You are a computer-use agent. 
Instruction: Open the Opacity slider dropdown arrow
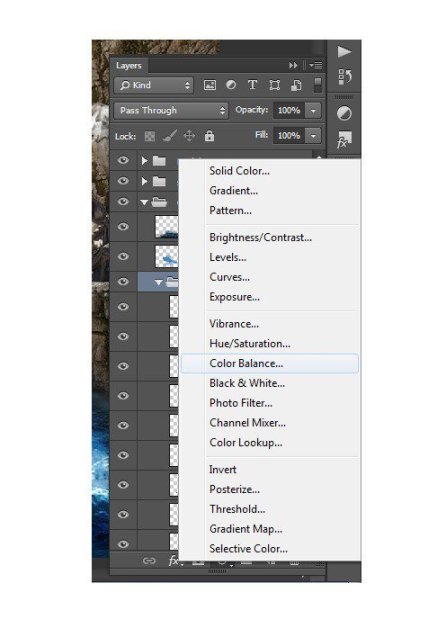point(313,110)
